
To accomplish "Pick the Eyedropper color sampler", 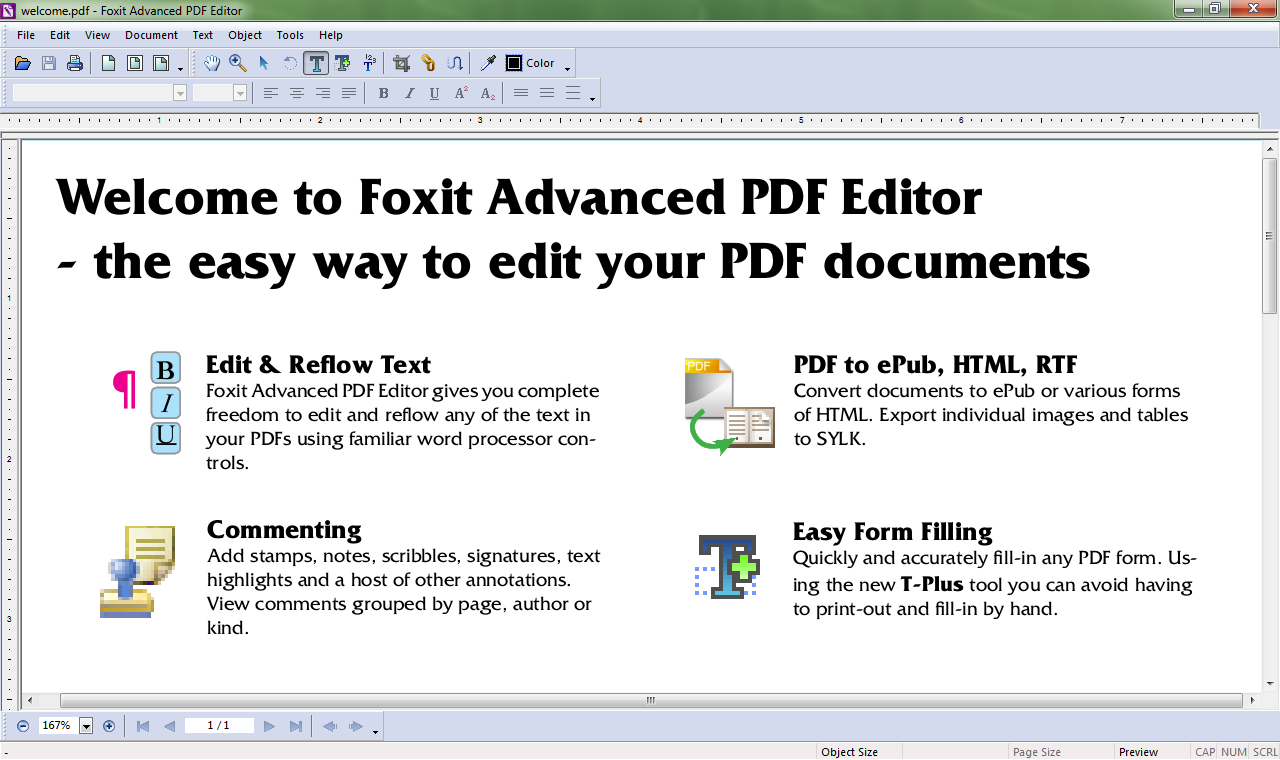I will [488, 63].
